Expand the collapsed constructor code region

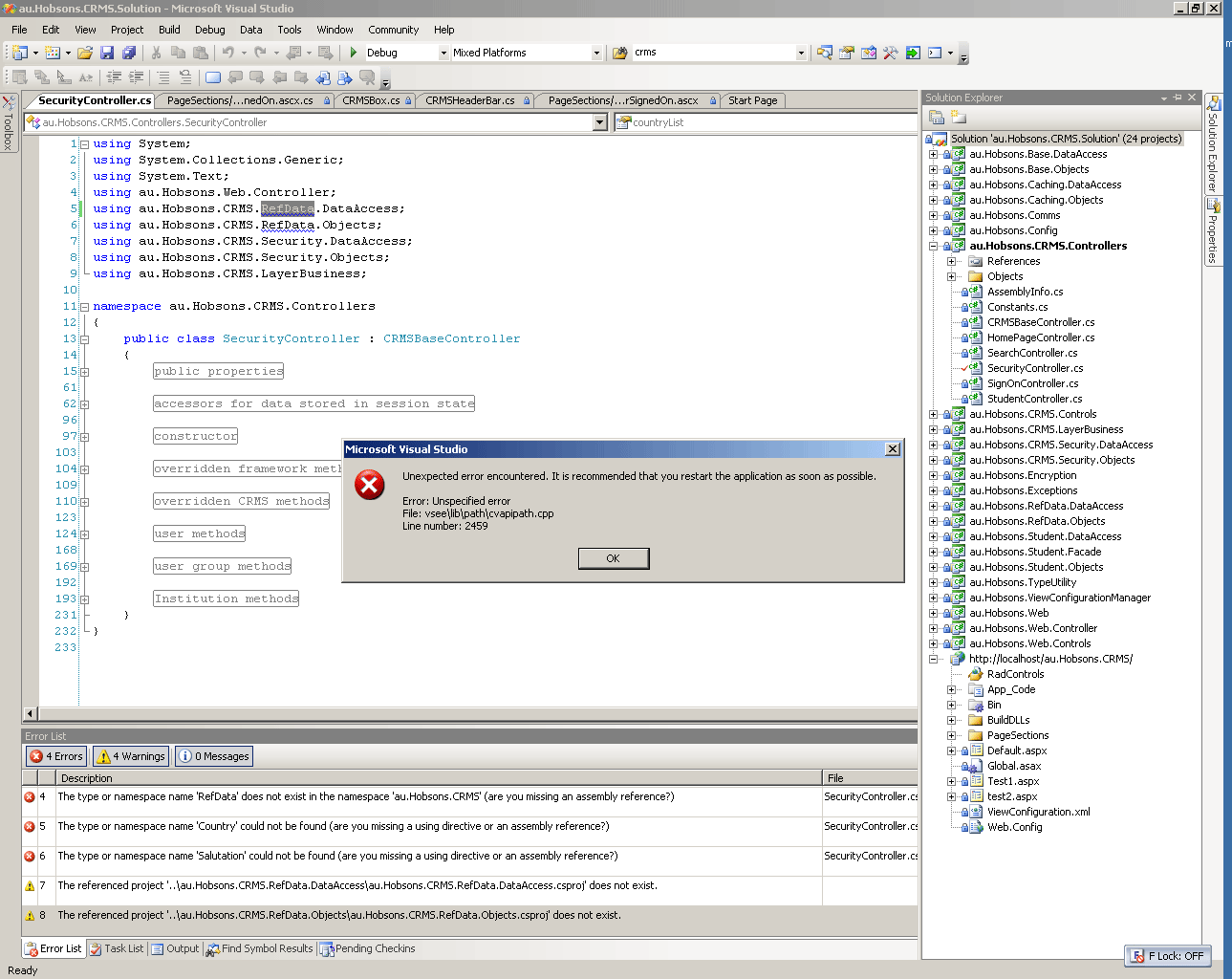(84, 437)
